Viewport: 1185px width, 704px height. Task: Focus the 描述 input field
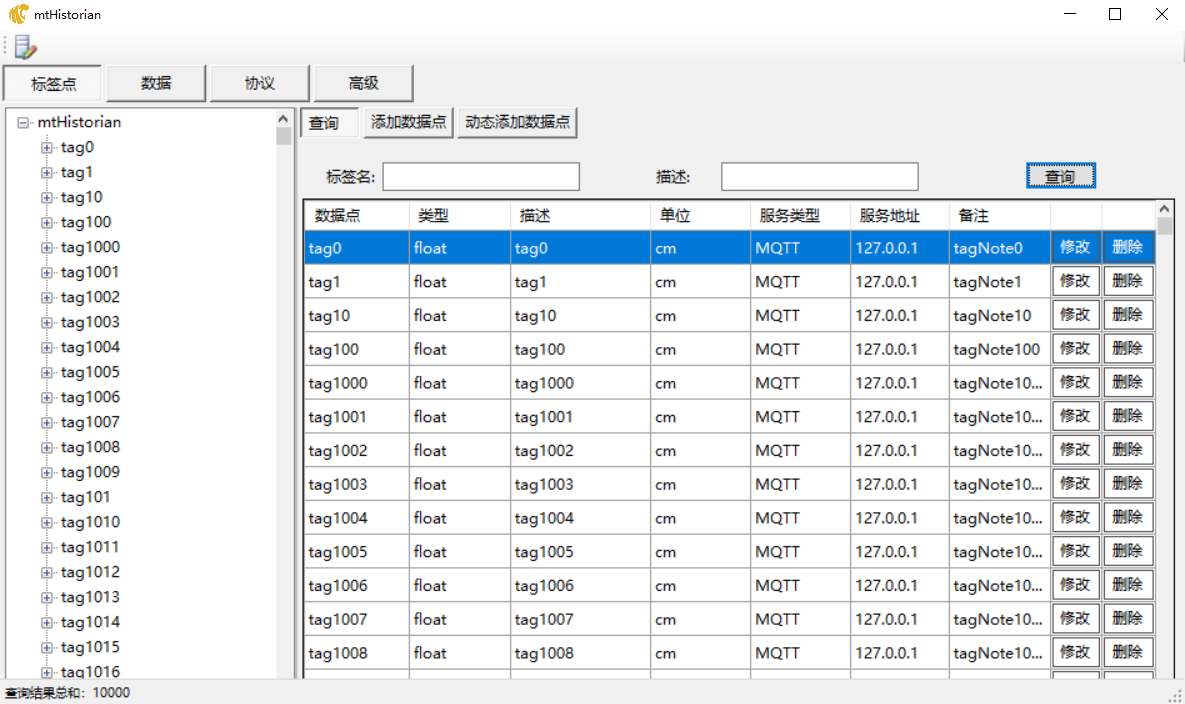tap(819, 177)
